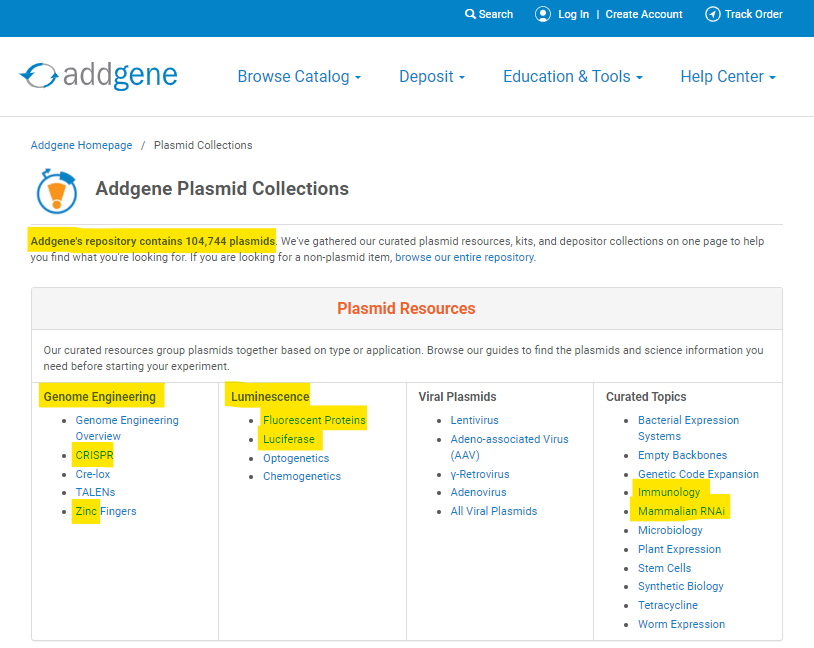Click the Viral Plasmids column heading
Viewport: 814px width, 648px height.
click(457, 397)
